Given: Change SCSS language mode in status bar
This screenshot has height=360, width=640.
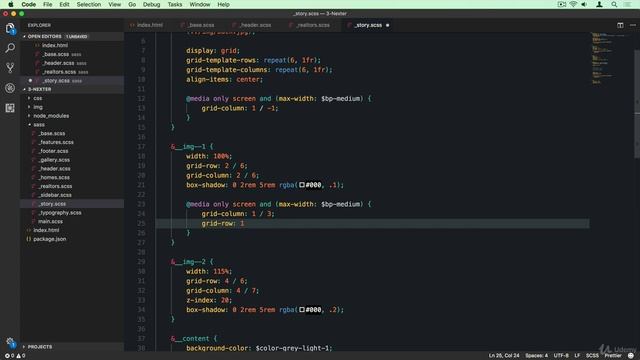Looking at the screenshot, I should pyautogui.click(x=592, y=356).
